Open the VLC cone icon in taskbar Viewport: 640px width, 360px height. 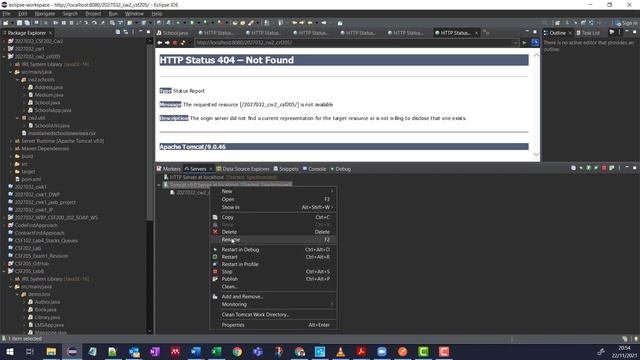point(340,351)
